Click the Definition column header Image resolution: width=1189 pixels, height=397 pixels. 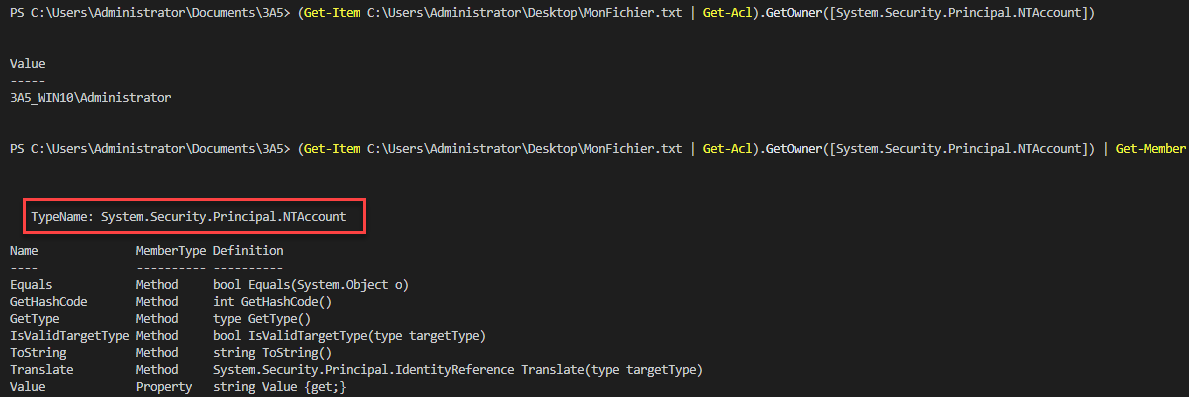248,251
